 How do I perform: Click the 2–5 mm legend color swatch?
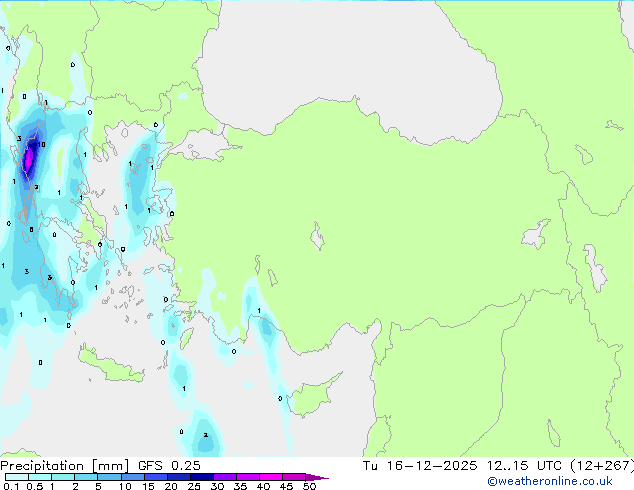point(86,477)
